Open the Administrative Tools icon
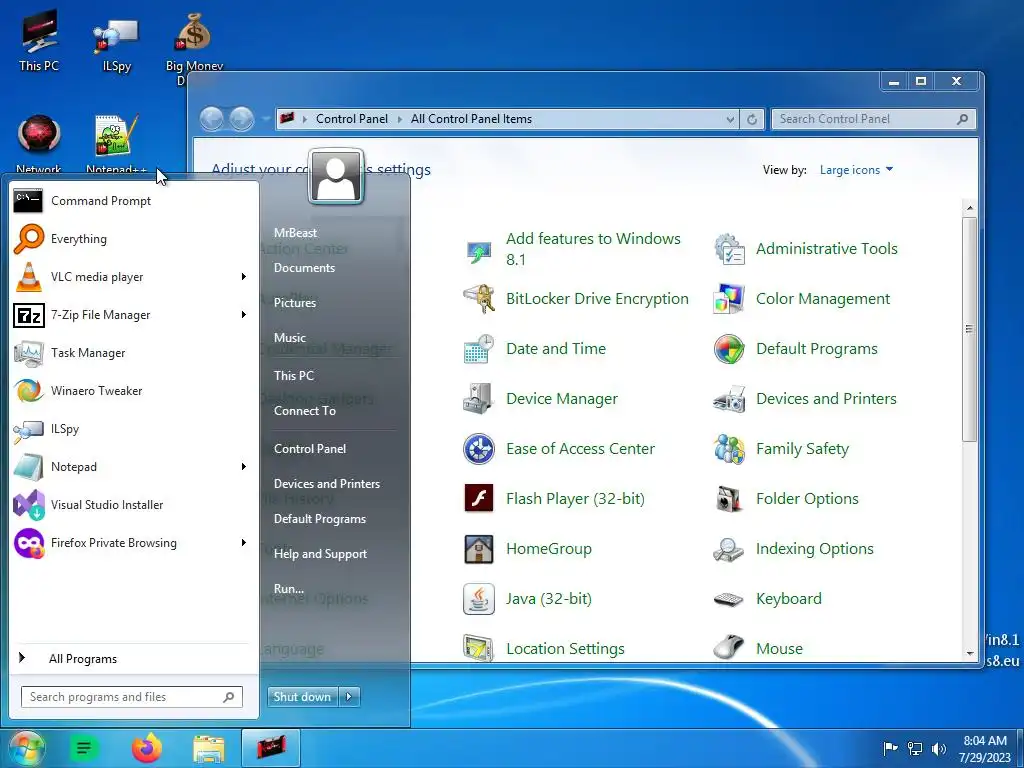The height and width of the screenshot is (768, 1024). (x=728, y=249)
